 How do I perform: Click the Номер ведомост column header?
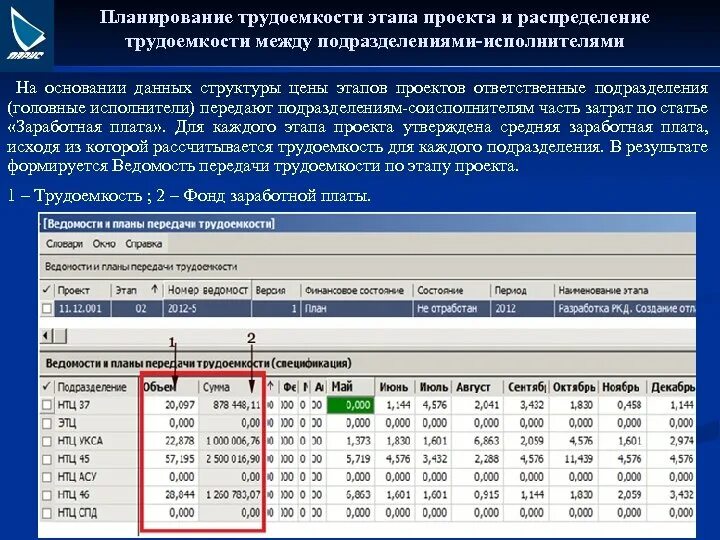[x=208, y=290]
